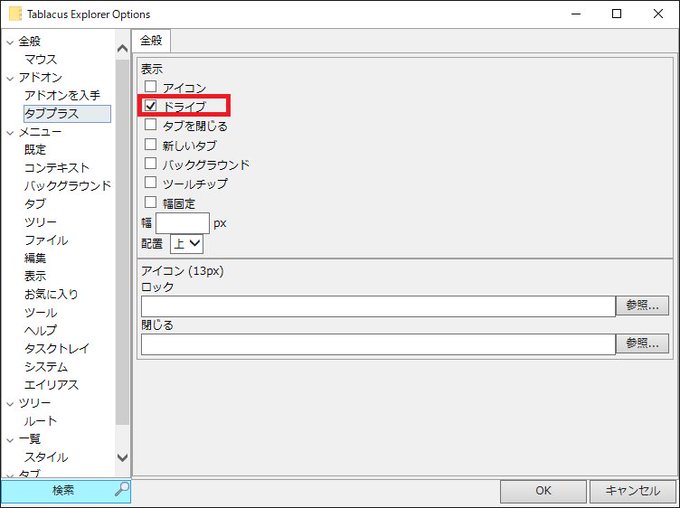Enable the アイコン checkbox

(x=150, y=86)
